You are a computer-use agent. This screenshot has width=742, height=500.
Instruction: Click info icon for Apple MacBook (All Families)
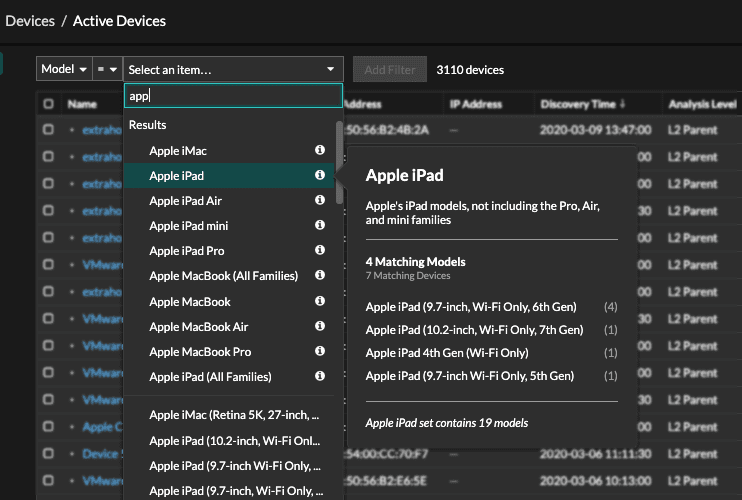pos(320,276)
